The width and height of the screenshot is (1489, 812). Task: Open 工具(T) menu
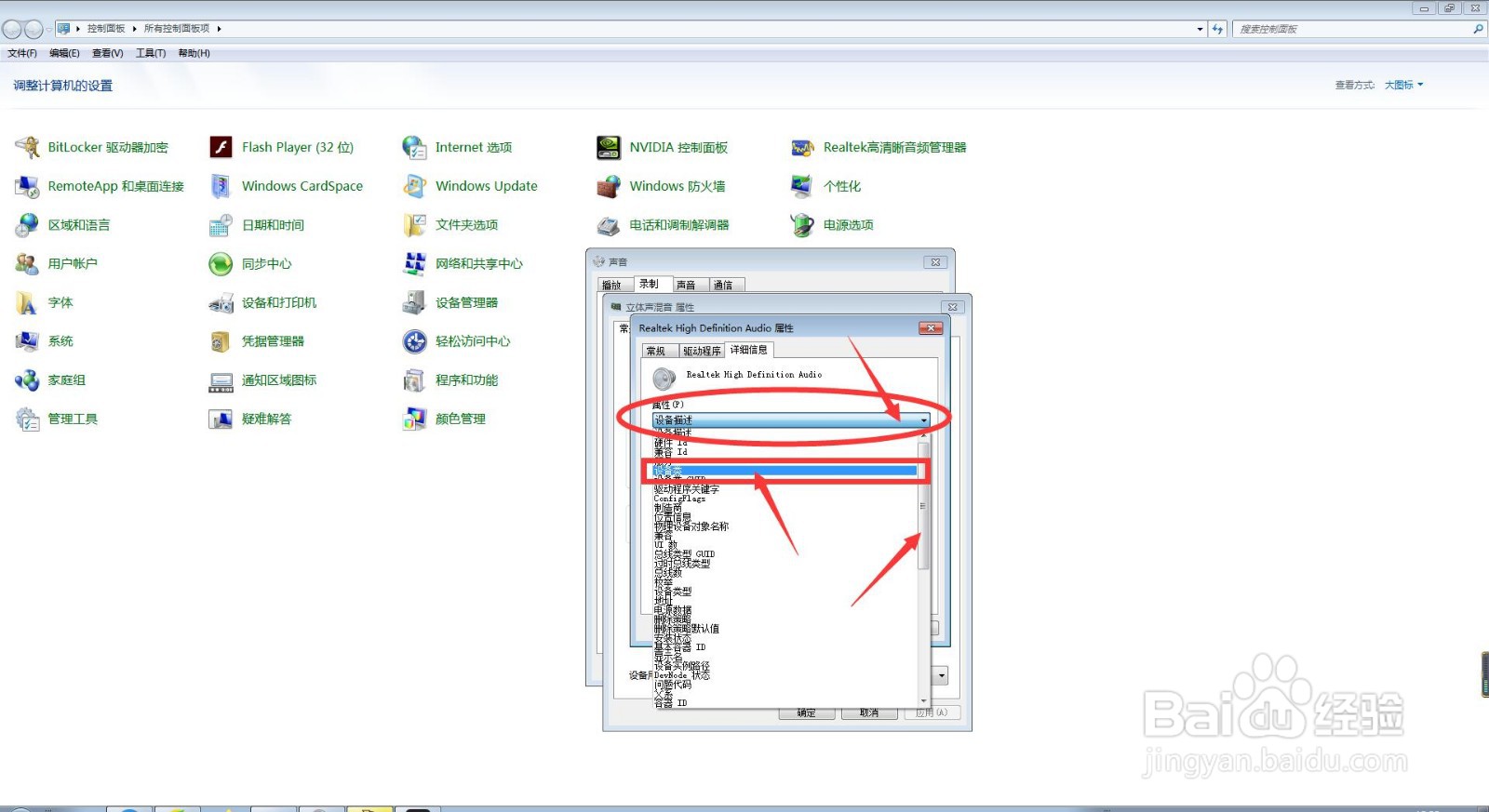(x=151, y=53)
